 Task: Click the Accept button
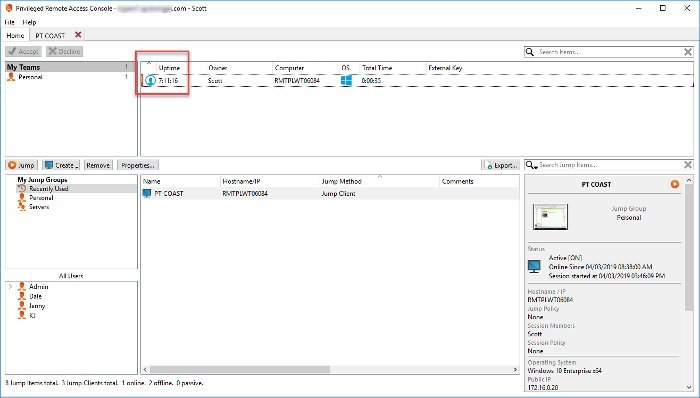(x=23, y=51)
